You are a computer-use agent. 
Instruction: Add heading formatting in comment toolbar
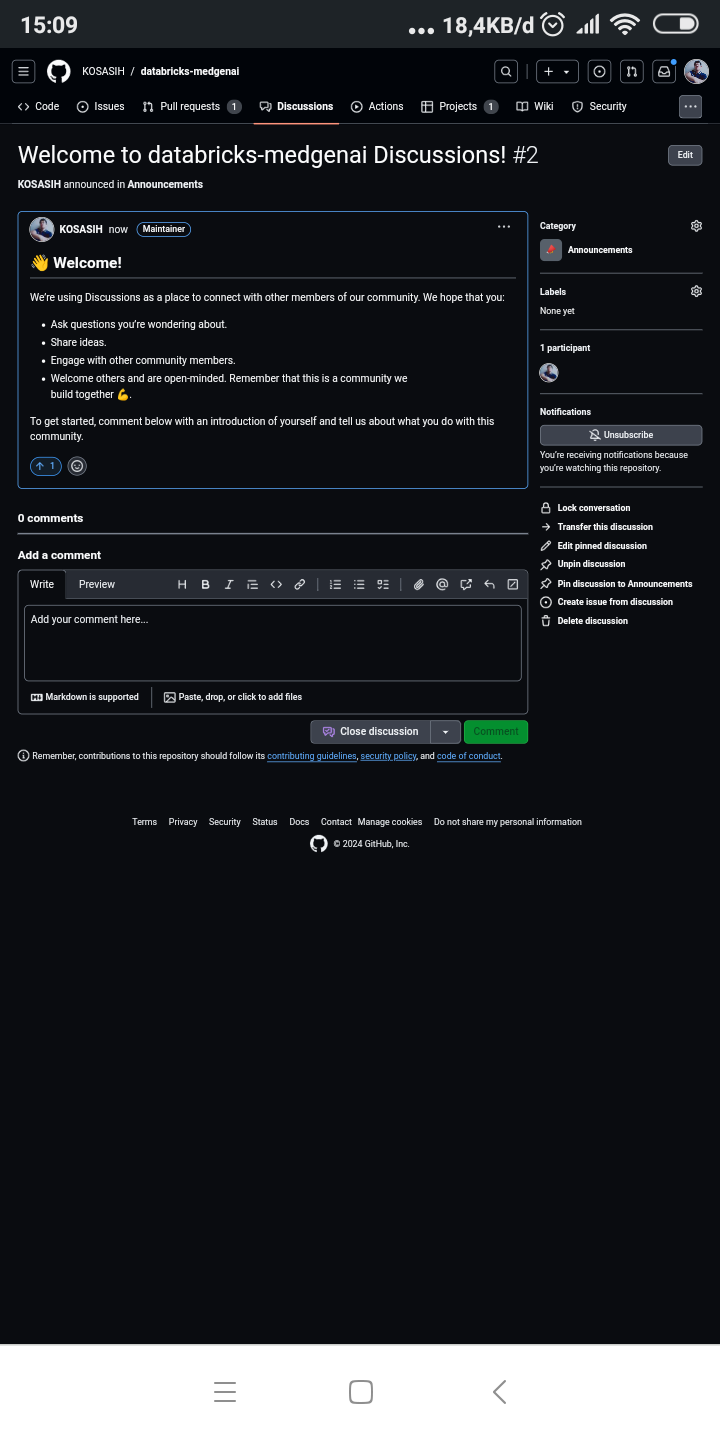[182, 585]
